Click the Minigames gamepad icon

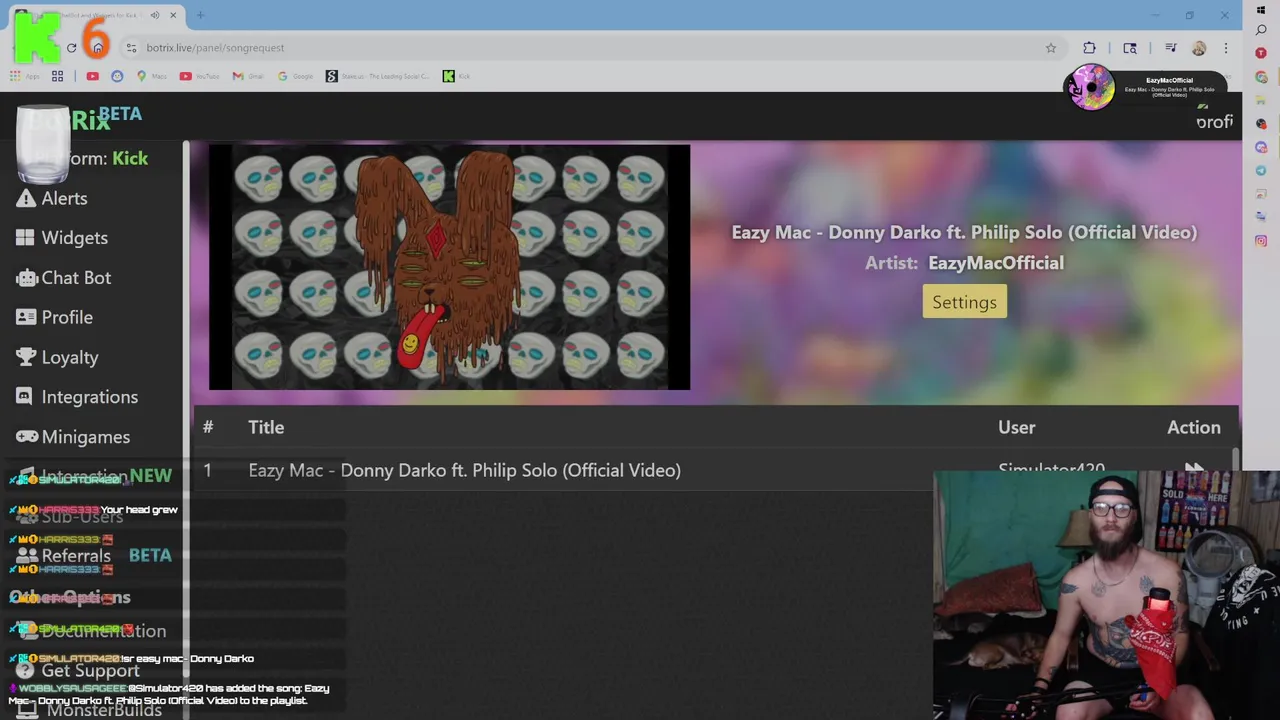26,437
